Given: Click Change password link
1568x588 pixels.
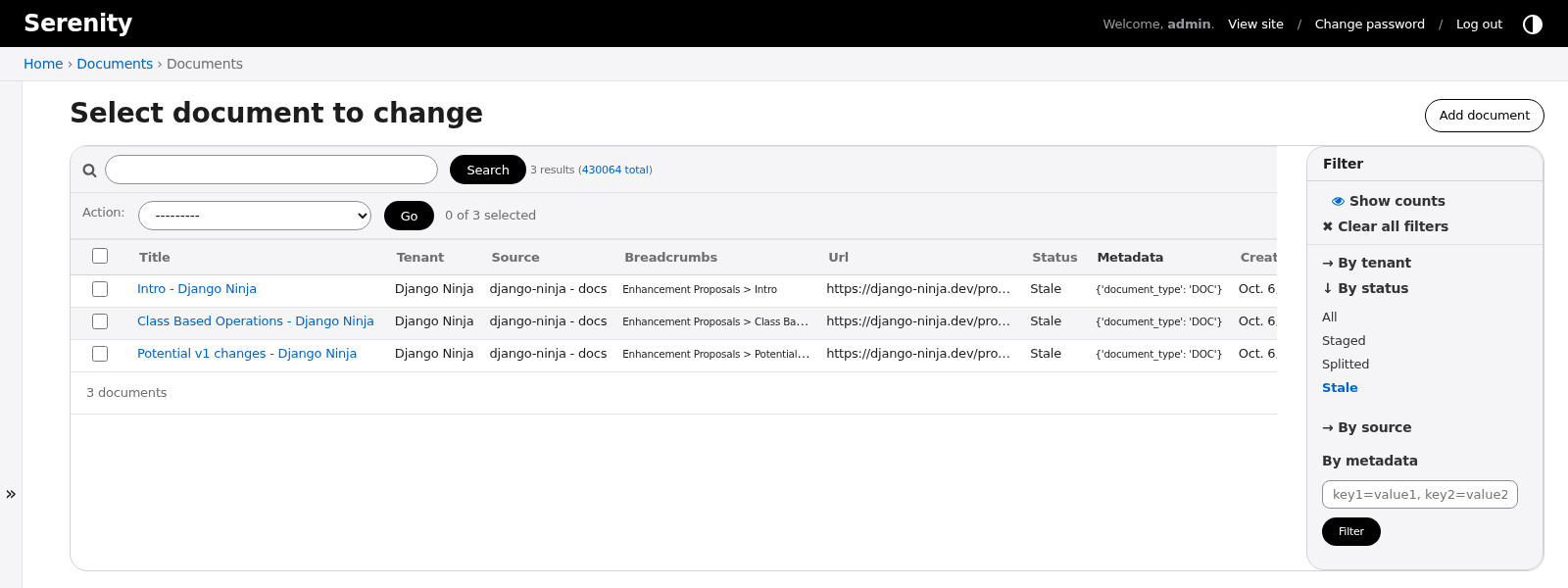Looking at the screenshot, I should point(1370,24).
